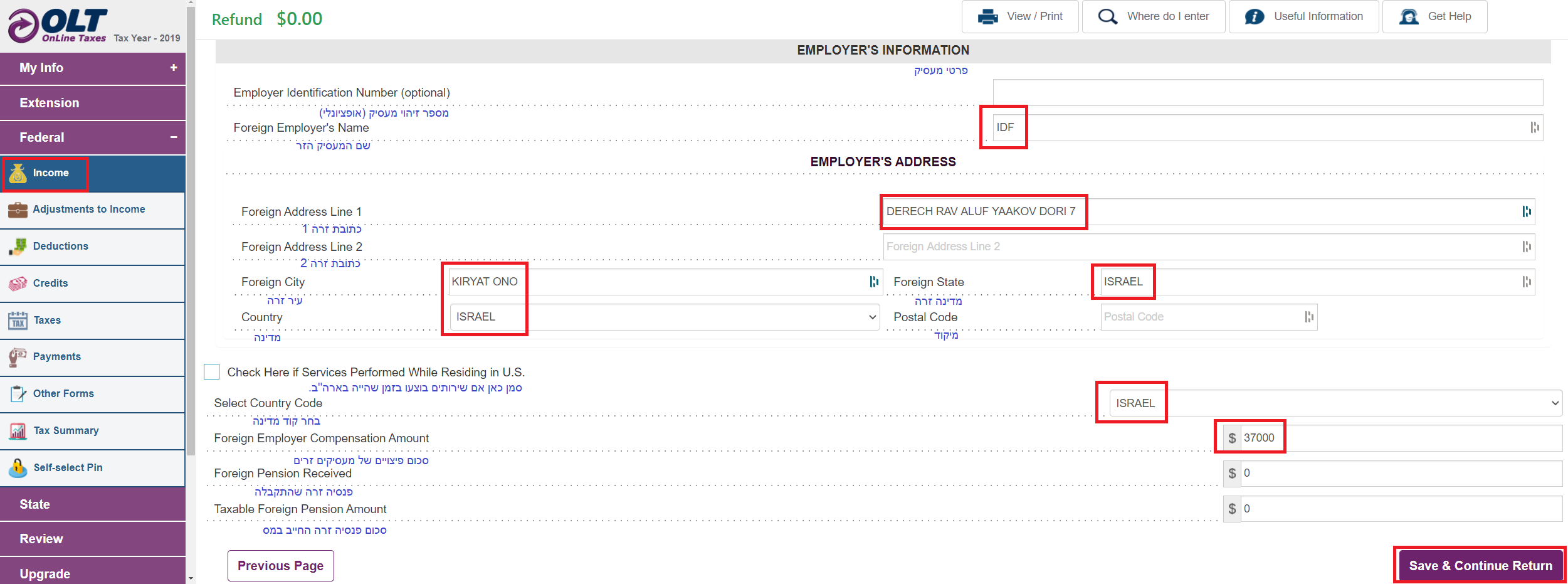Click the Foreign City field KIRYAT ONO

(666, 282)
